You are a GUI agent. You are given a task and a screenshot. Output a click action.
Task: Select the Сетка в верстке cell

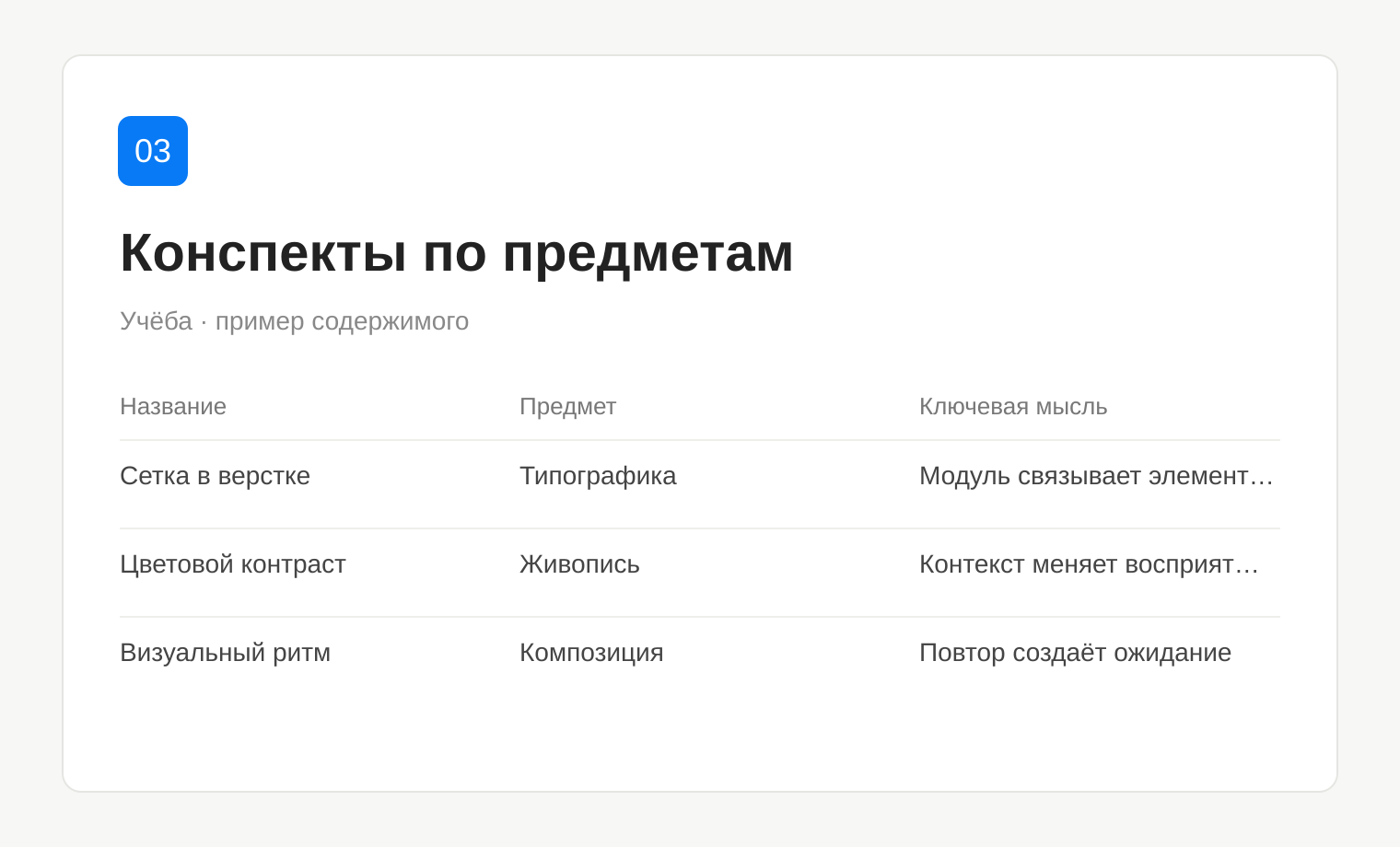coord(216,475)
